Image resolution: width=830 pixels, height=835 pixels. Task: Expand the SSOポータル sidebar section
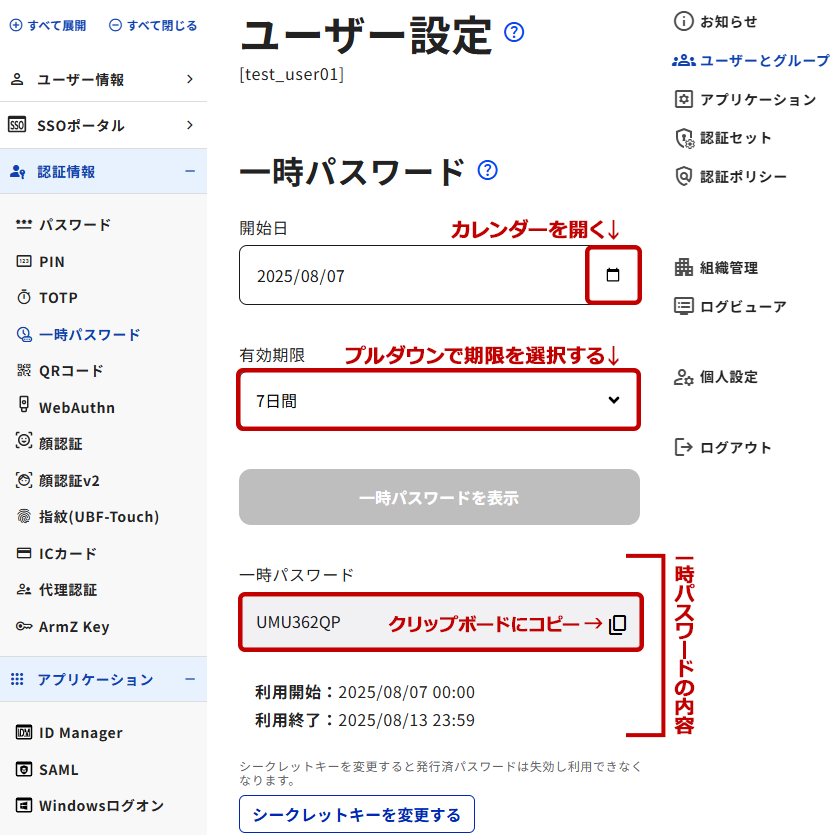103,126
